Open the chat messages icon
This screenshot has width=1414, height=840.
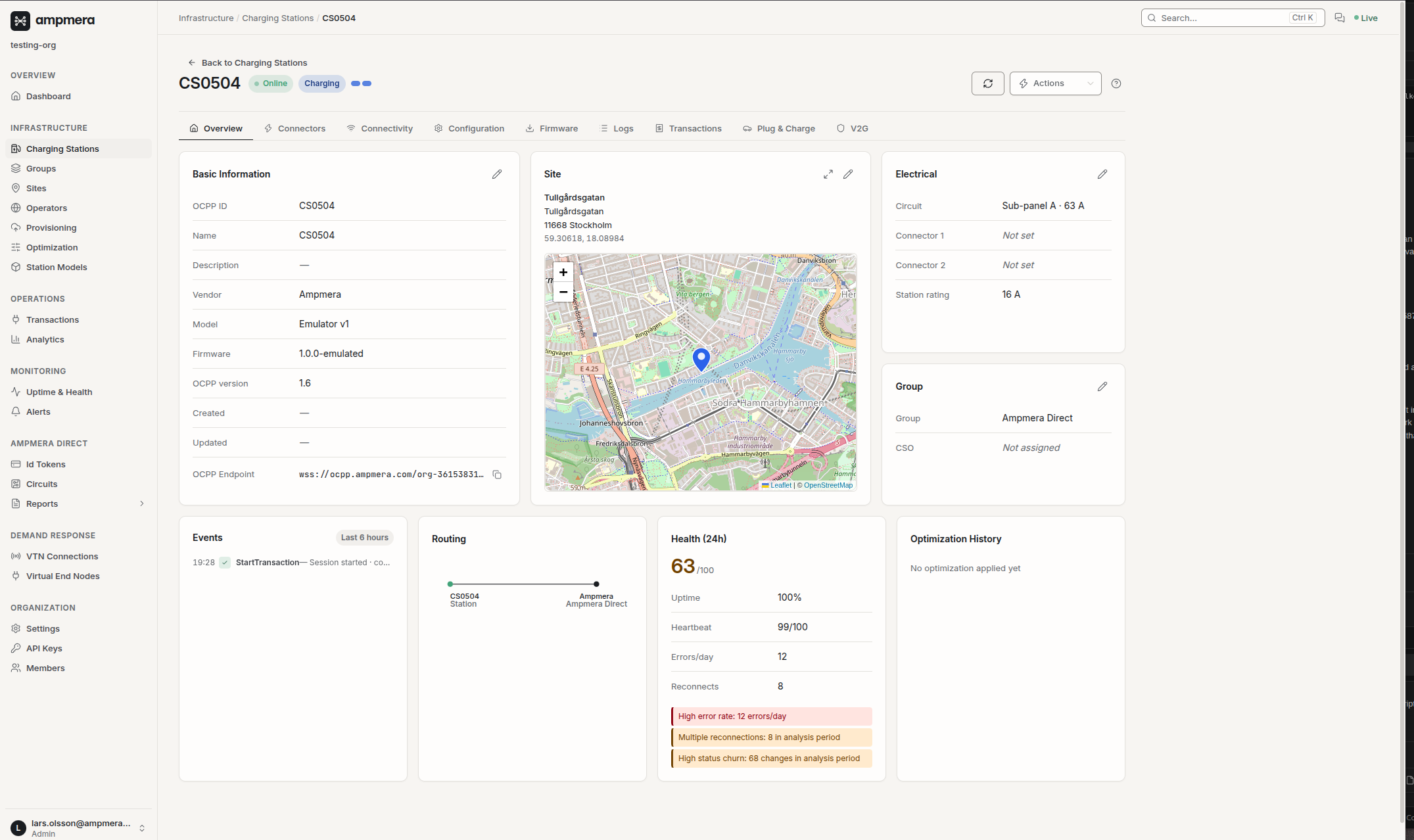pos(1339,18)
